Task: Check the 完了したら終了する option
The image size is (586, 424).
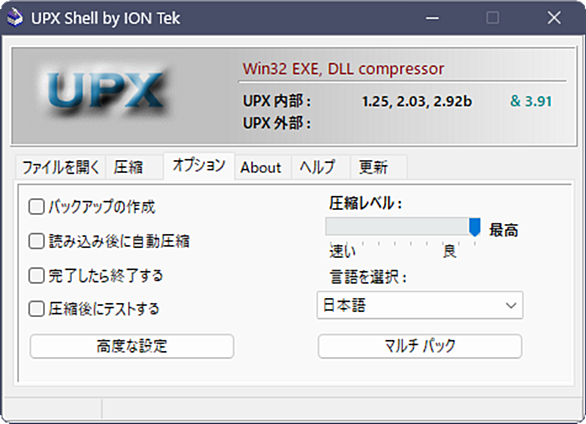Action: coord(37,276)
